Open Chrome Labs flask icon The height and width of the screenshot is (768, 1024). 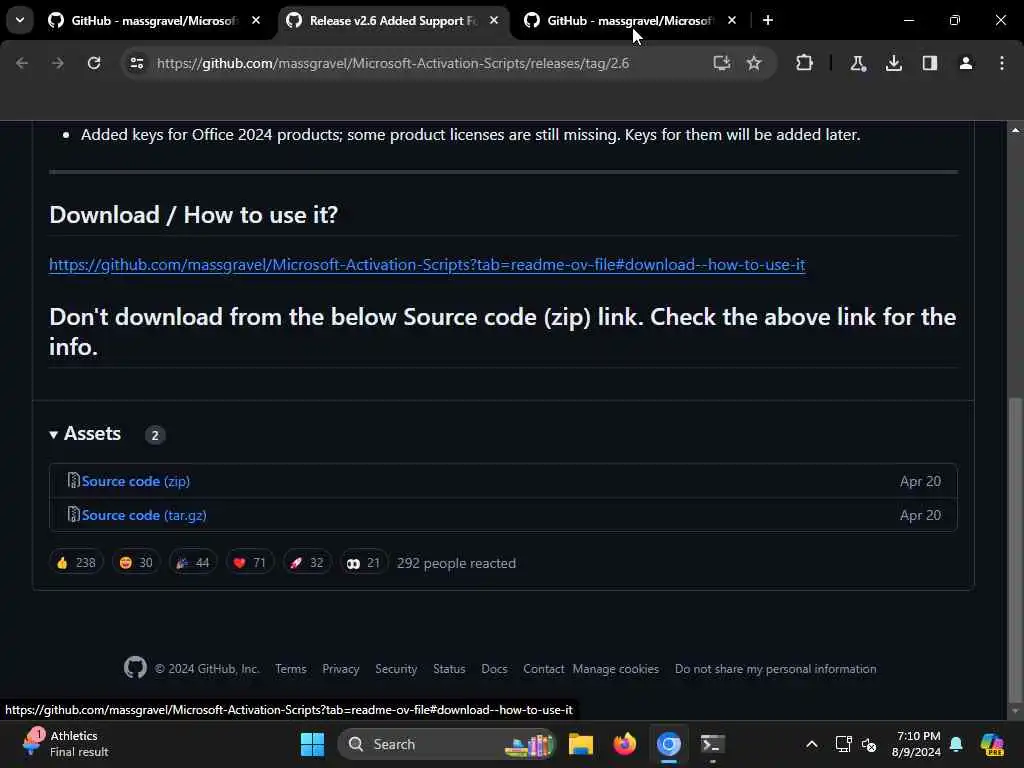[858, 63]
